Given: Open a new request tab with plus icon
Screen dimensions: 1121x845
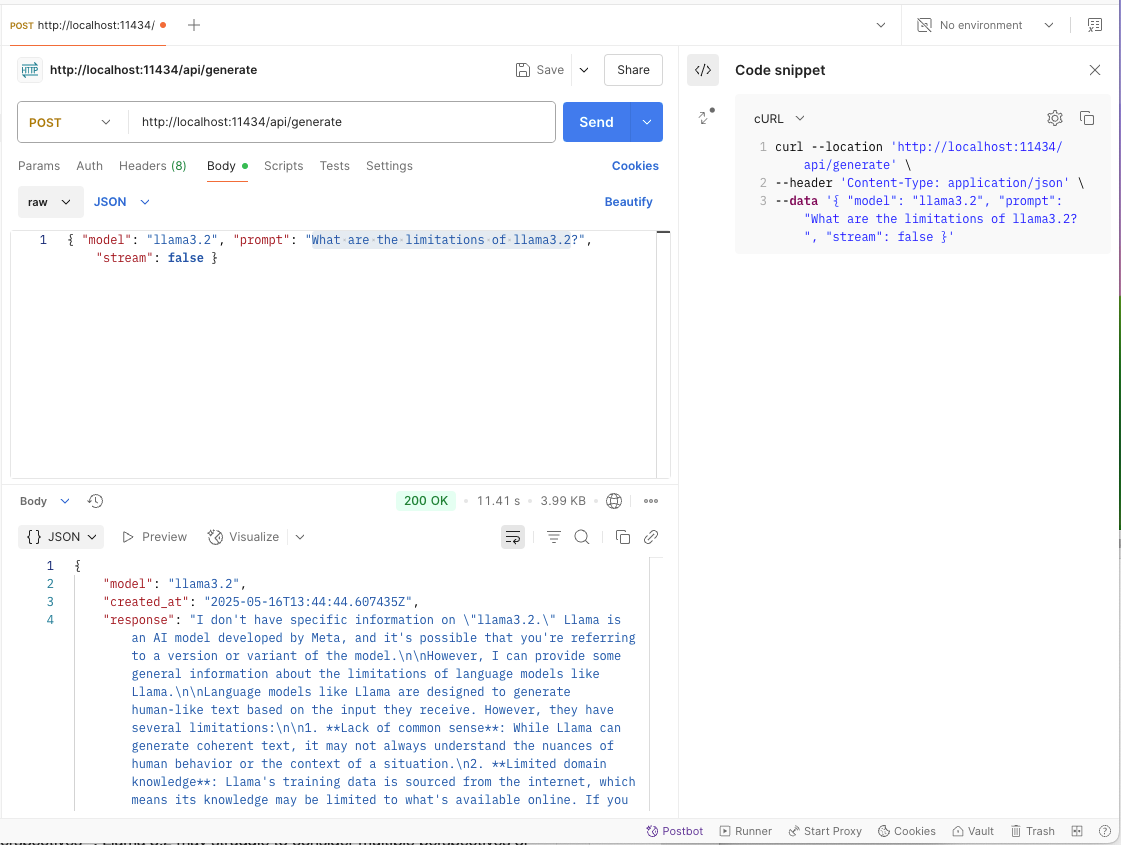Looking at the screenshot, I should (194, 25).
